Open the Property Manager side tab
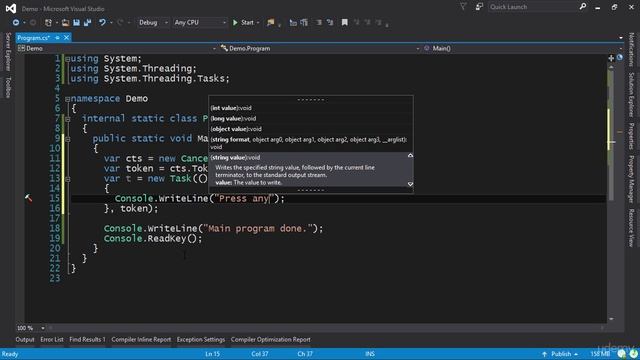Viewport: 640px width, 360px height. [631, 178]
